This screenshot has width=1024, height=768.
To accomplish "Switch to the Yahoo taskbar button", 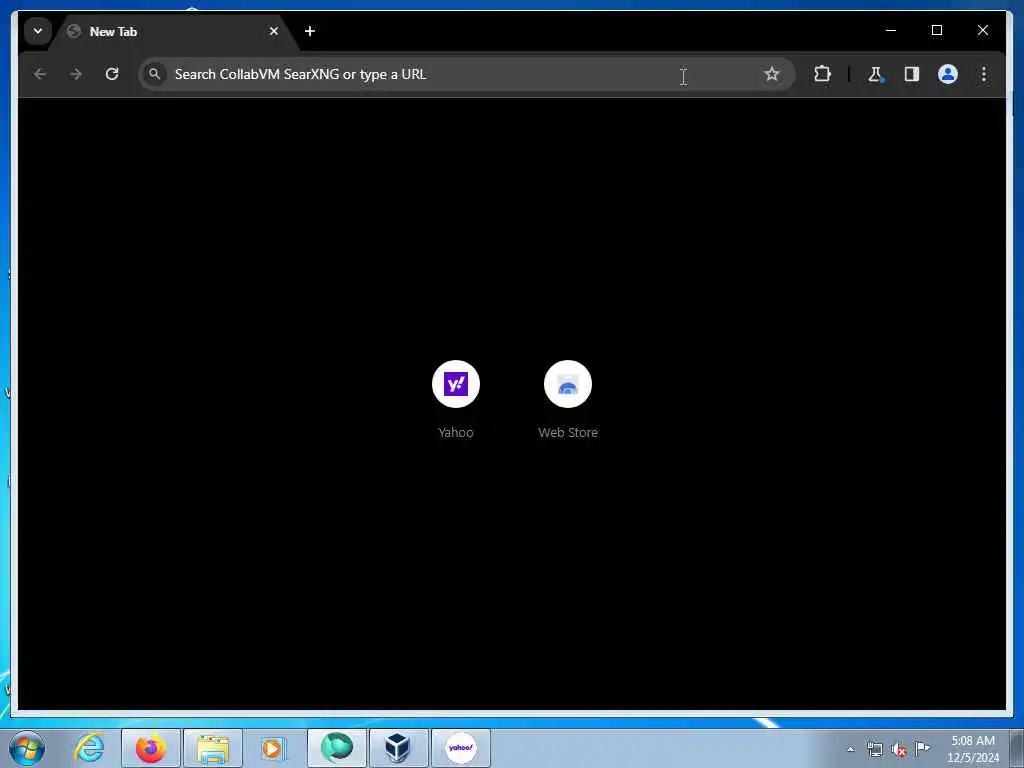I will pos(461,748).
